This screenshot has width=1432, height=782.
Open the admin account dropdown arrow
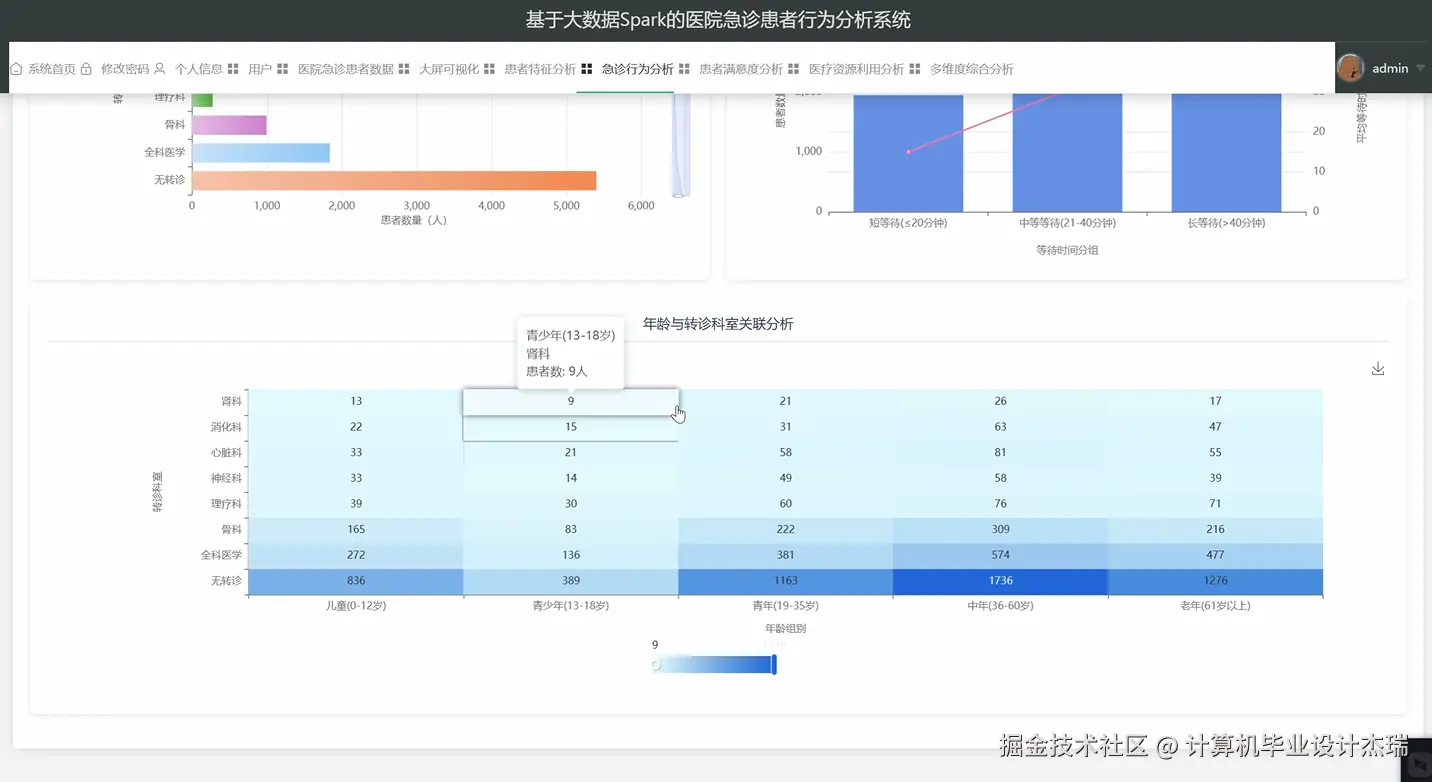click(x=1420, y=68)
